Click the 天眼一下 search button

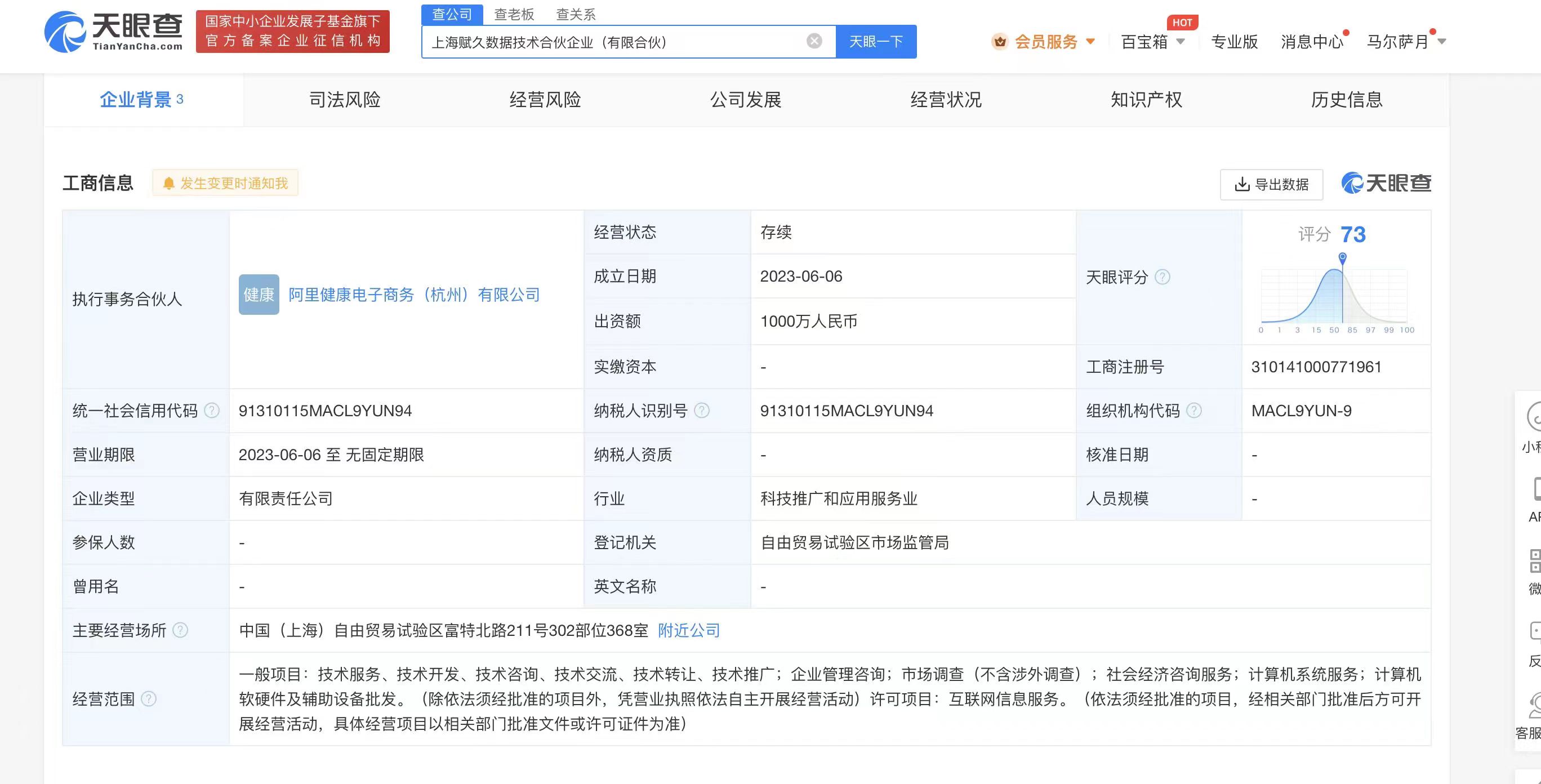pos(876,41)
